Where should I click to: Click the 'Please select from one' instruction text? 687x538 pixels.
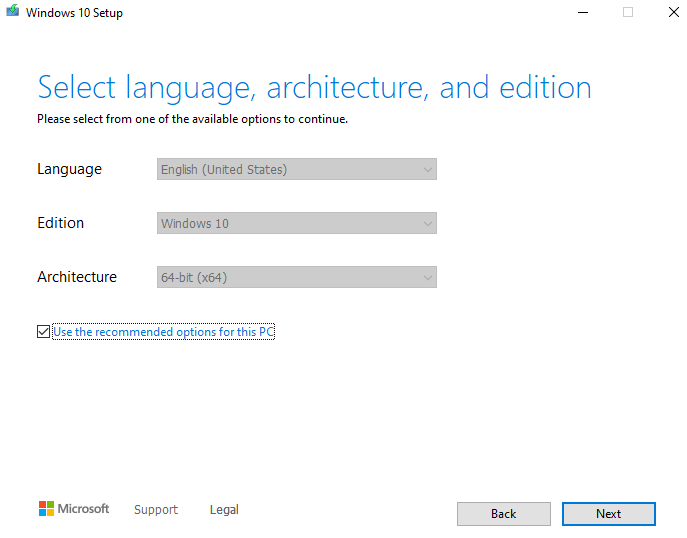(192, 119)
